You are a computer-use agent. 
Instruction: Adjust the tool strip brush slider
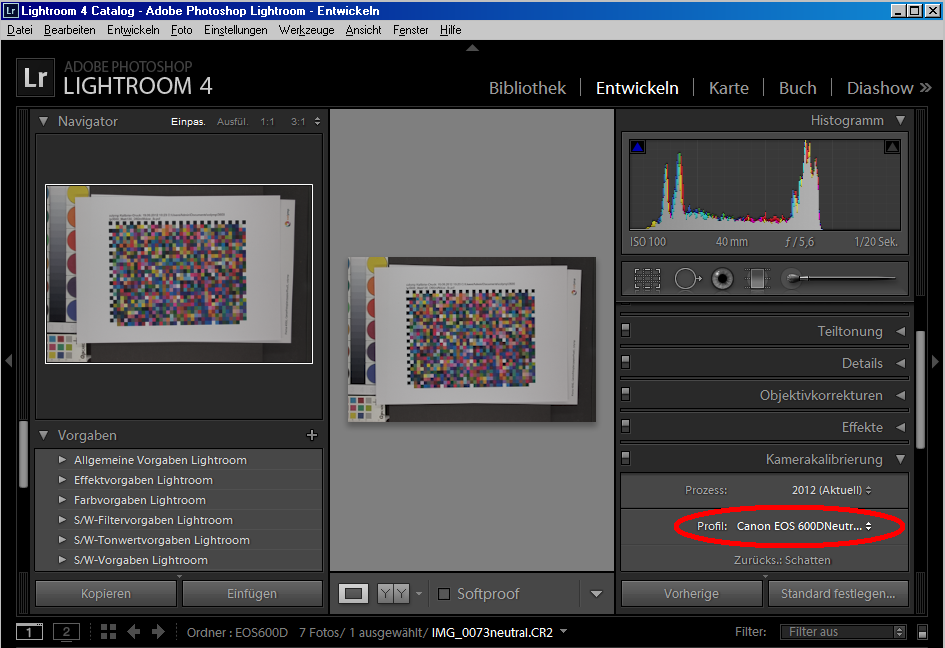click(x=845, y=279)
